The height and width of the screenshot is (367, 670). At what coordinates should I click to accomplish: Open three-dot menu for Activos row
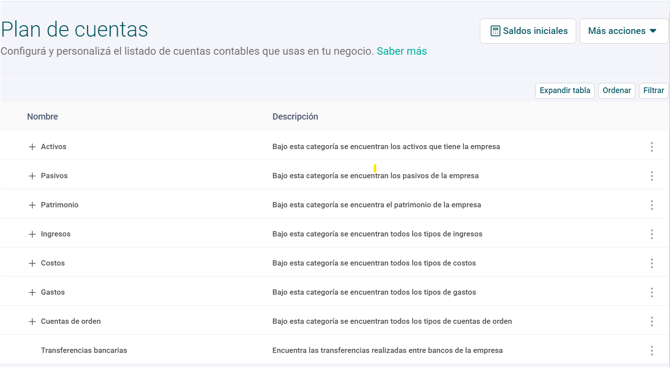[x=652, y=147]
